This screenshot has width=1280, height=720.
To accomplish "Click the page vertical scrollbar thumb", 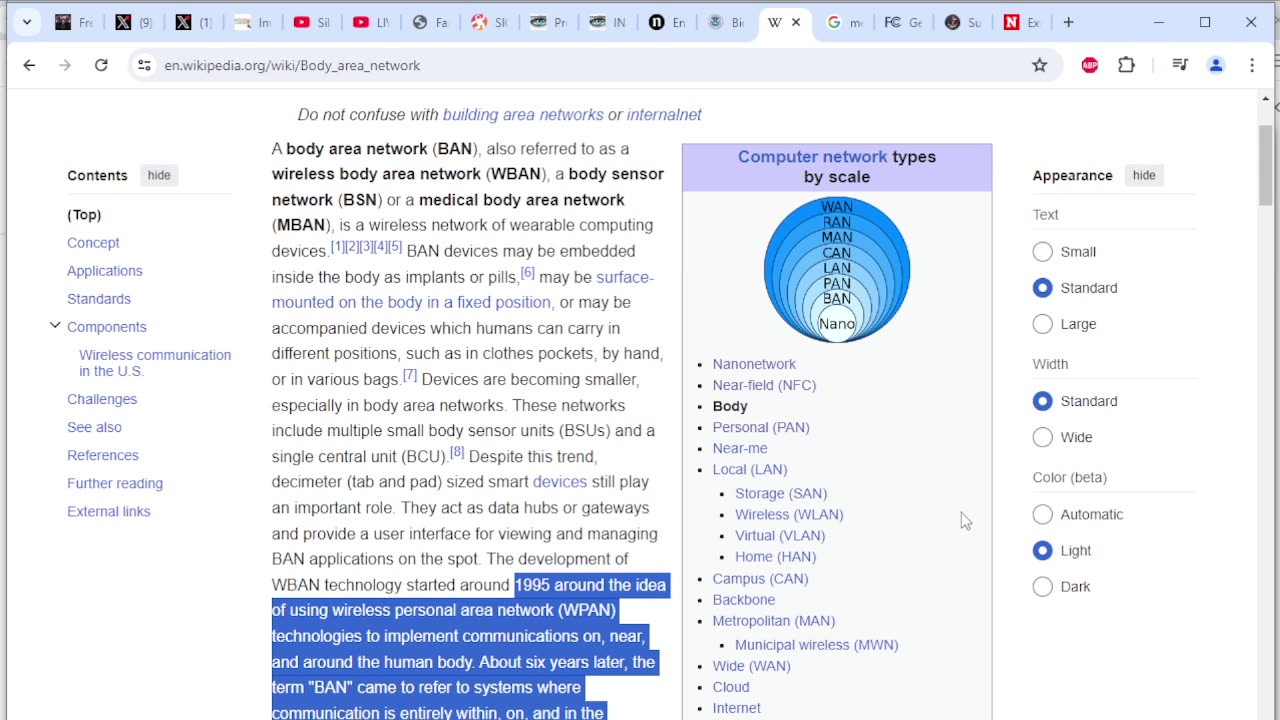I will coord(1266,165).
